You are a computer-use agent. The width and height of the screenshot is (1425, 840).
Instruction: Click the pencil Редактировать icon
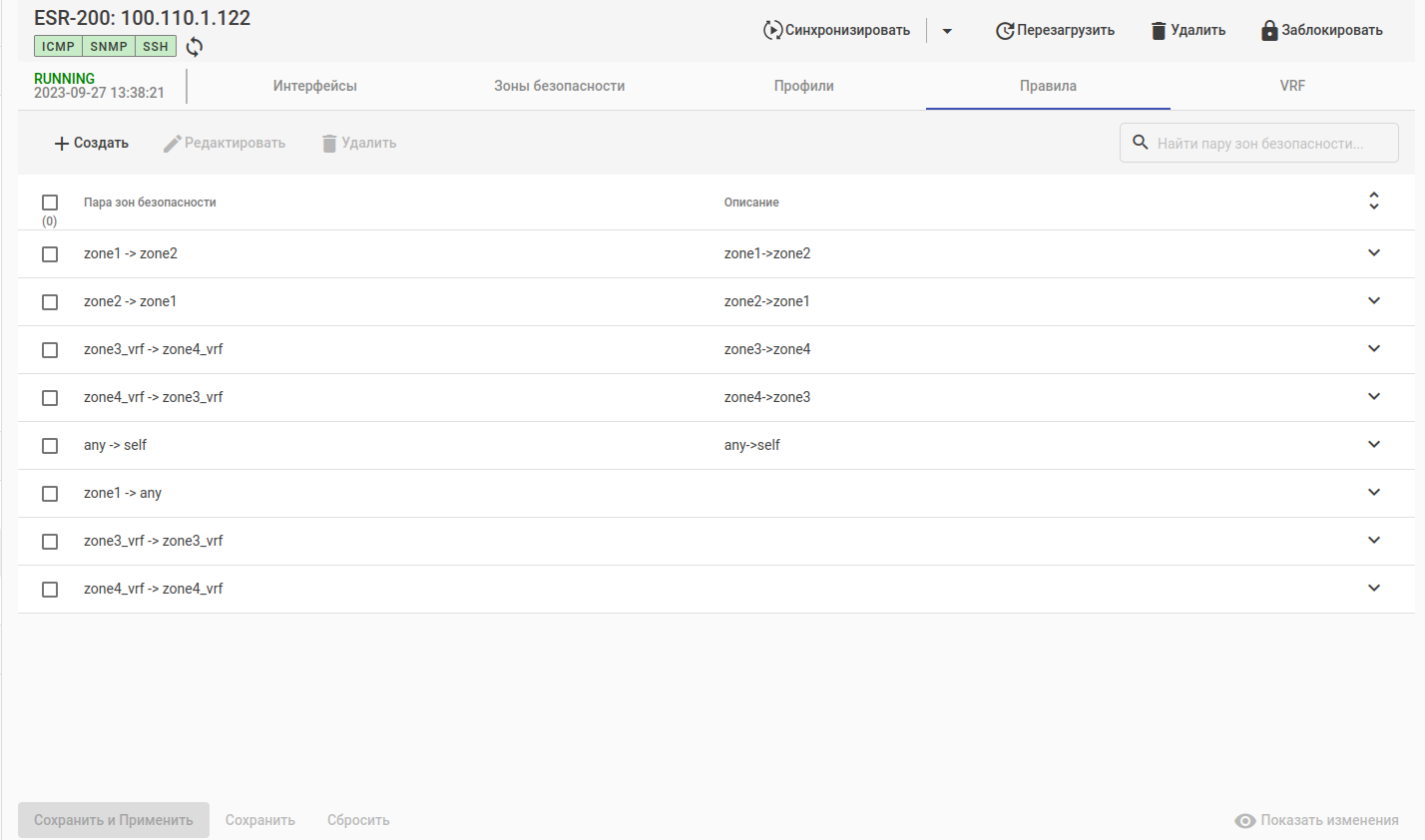click(172, 144)
